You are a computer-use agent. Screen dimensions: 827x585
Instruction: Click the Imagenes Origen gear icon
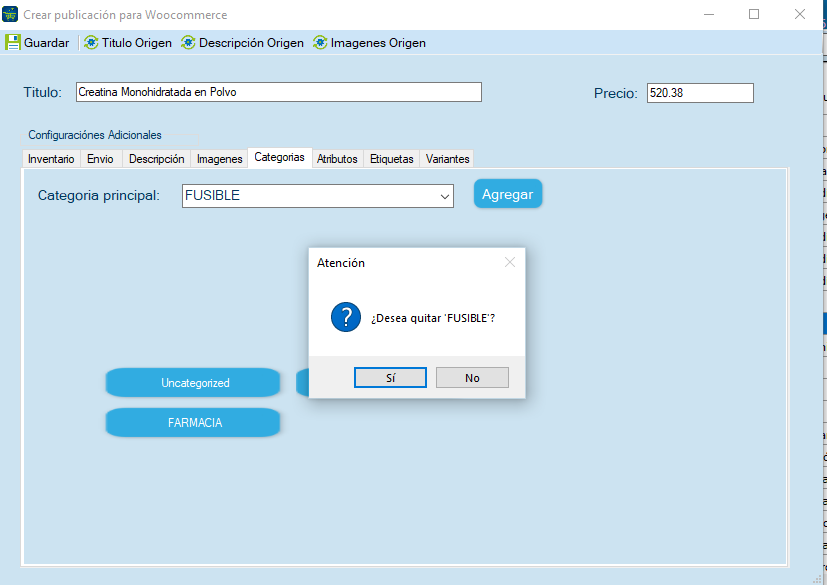(320, 43)
